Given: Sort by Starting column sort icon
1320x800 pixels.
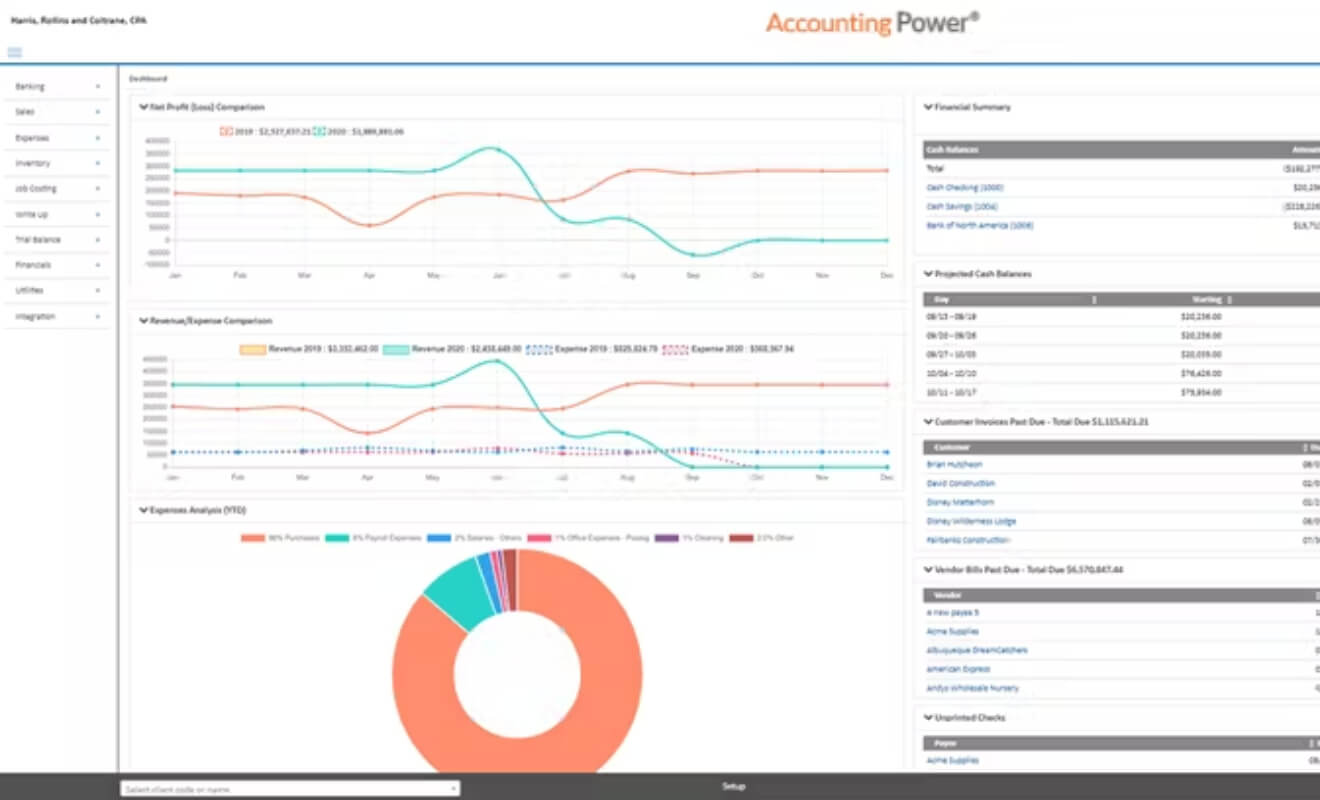Looking at the screenshot, I should 1229,299.
